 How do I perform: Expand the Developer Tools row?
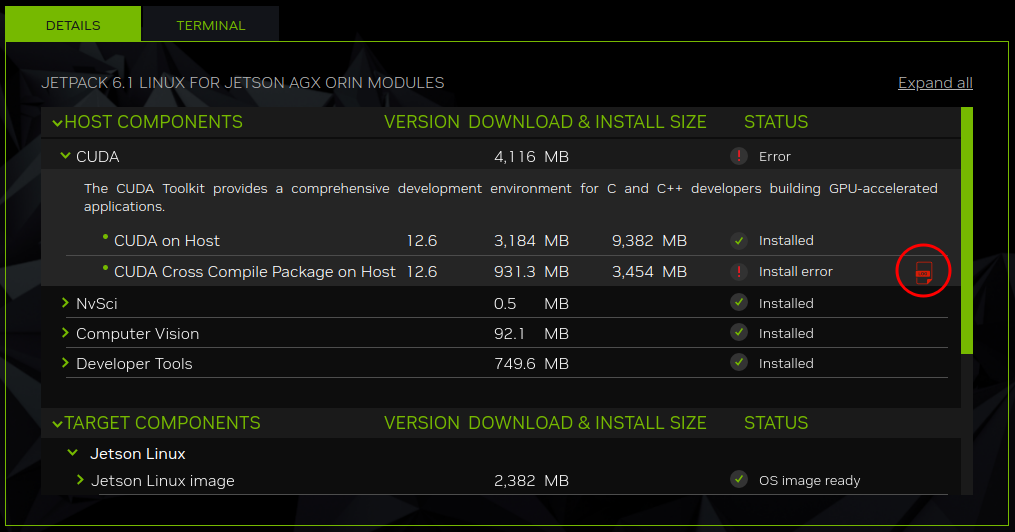(x=66, y=363)
